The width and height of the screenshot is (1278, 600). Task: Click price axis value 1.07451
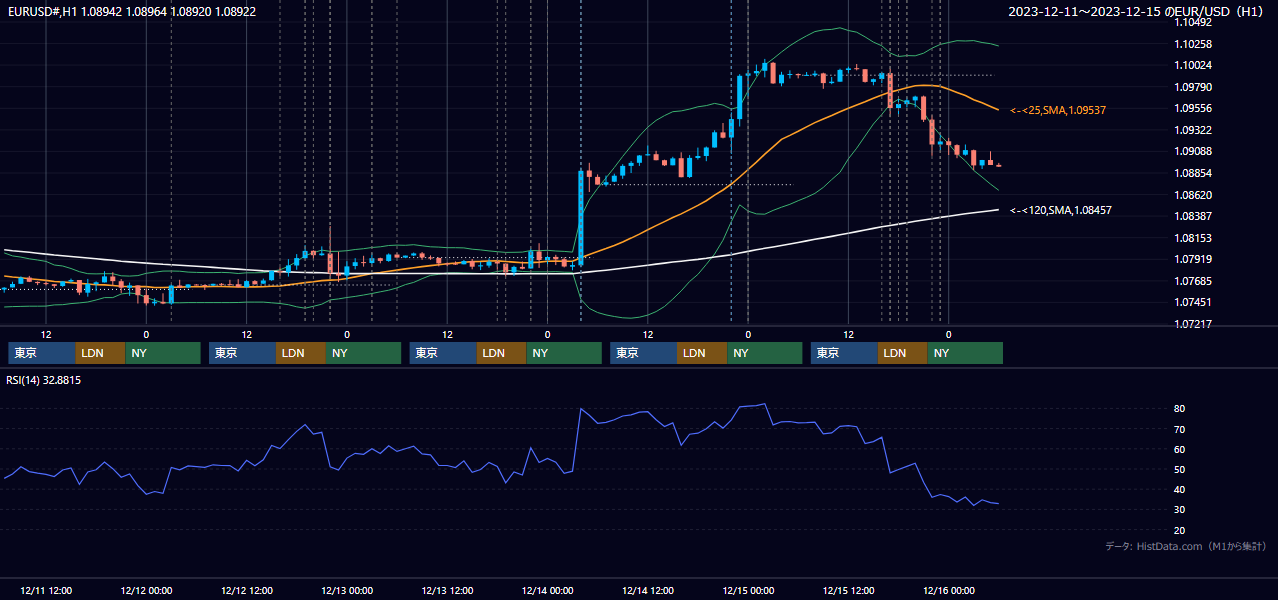[1194, 302]
